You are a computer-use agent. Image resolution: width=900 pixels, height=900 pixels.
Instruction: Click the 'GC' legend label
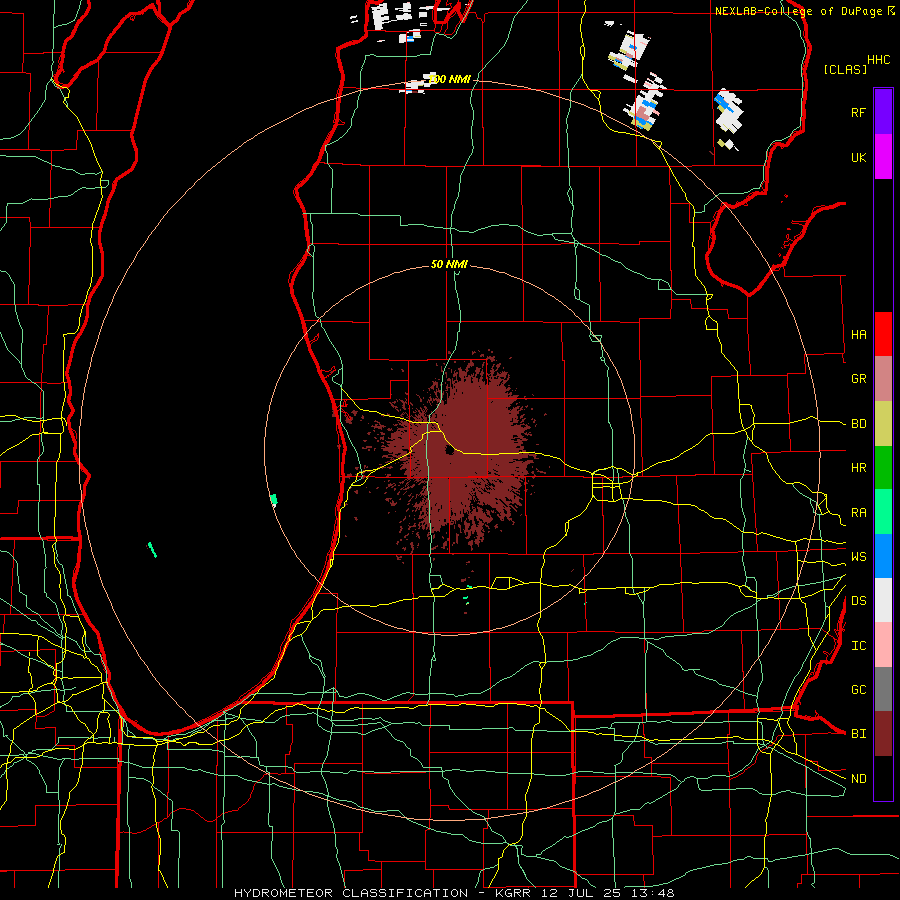point(859,690)
